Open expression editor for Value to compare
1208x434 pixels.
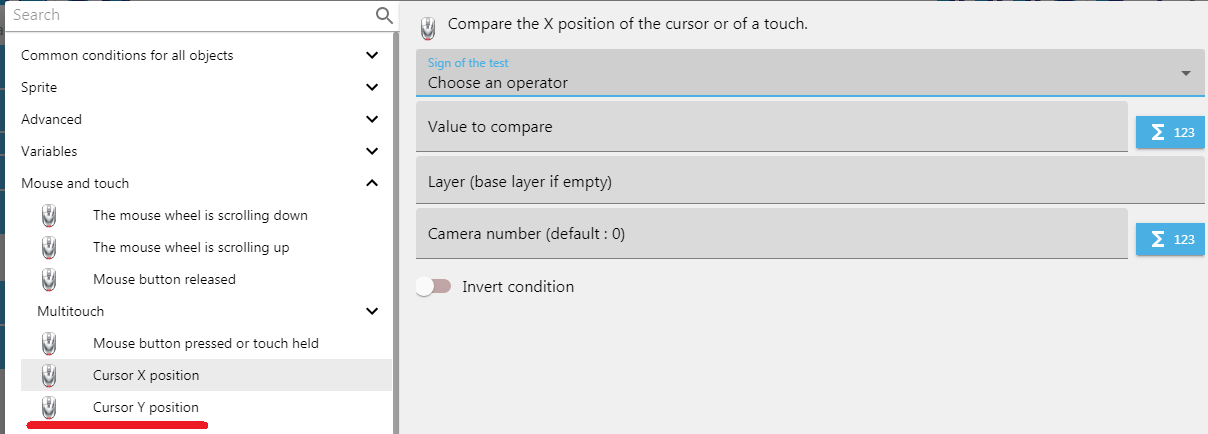pyautogui.click(x=1171, y=132)
